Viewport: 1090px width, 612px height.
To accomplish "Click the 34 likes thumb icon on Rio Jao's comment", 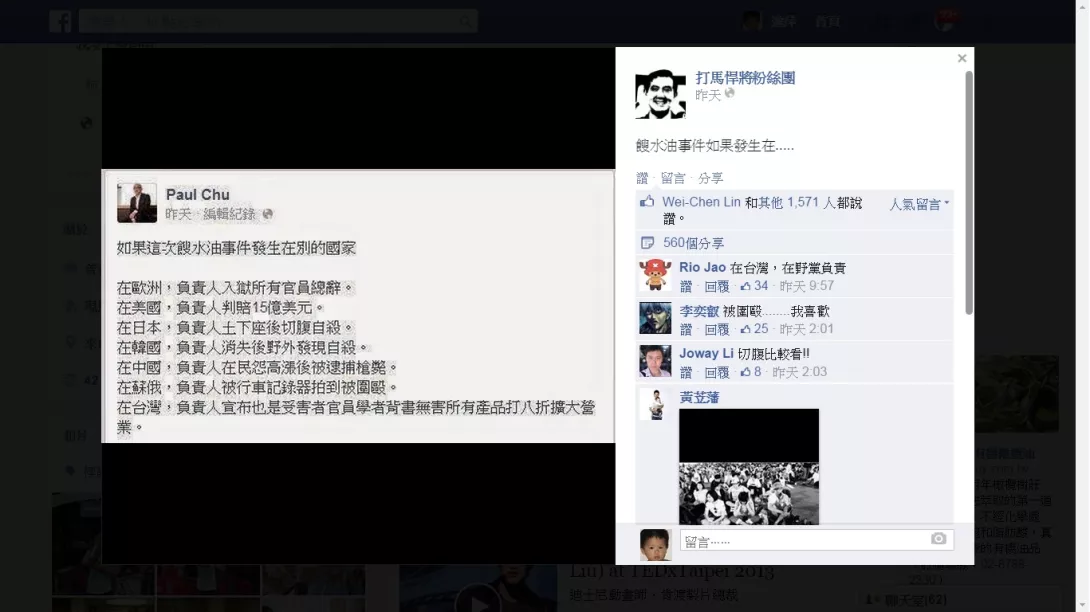I will tap(745, 286).
